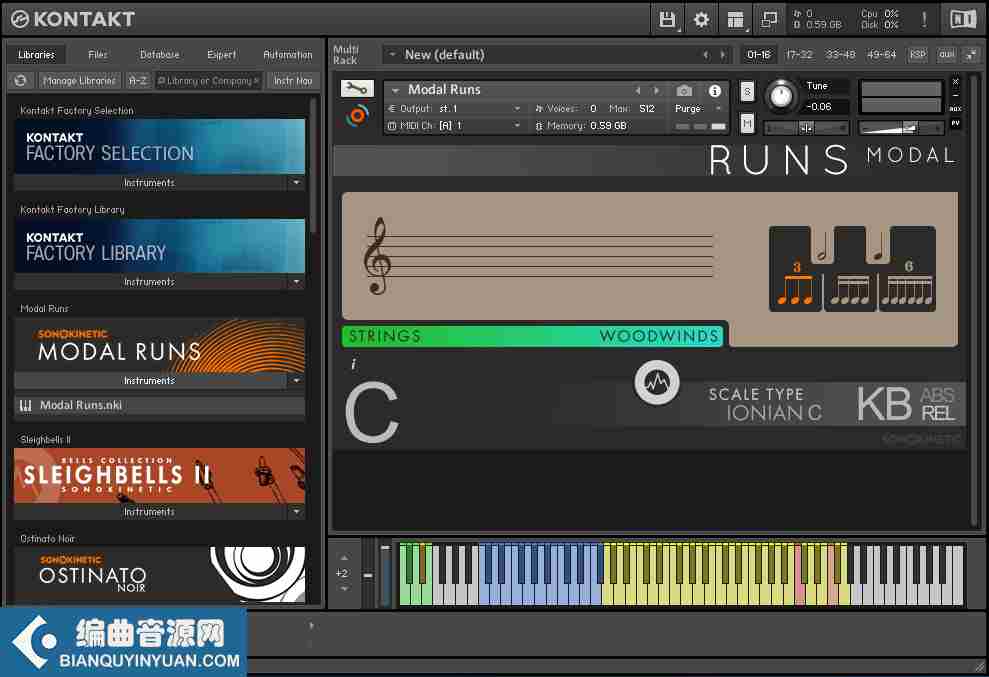This screenshot has height=677, width=989.
Task: Select rack page 17-32
Action: (x=799, y=55)
